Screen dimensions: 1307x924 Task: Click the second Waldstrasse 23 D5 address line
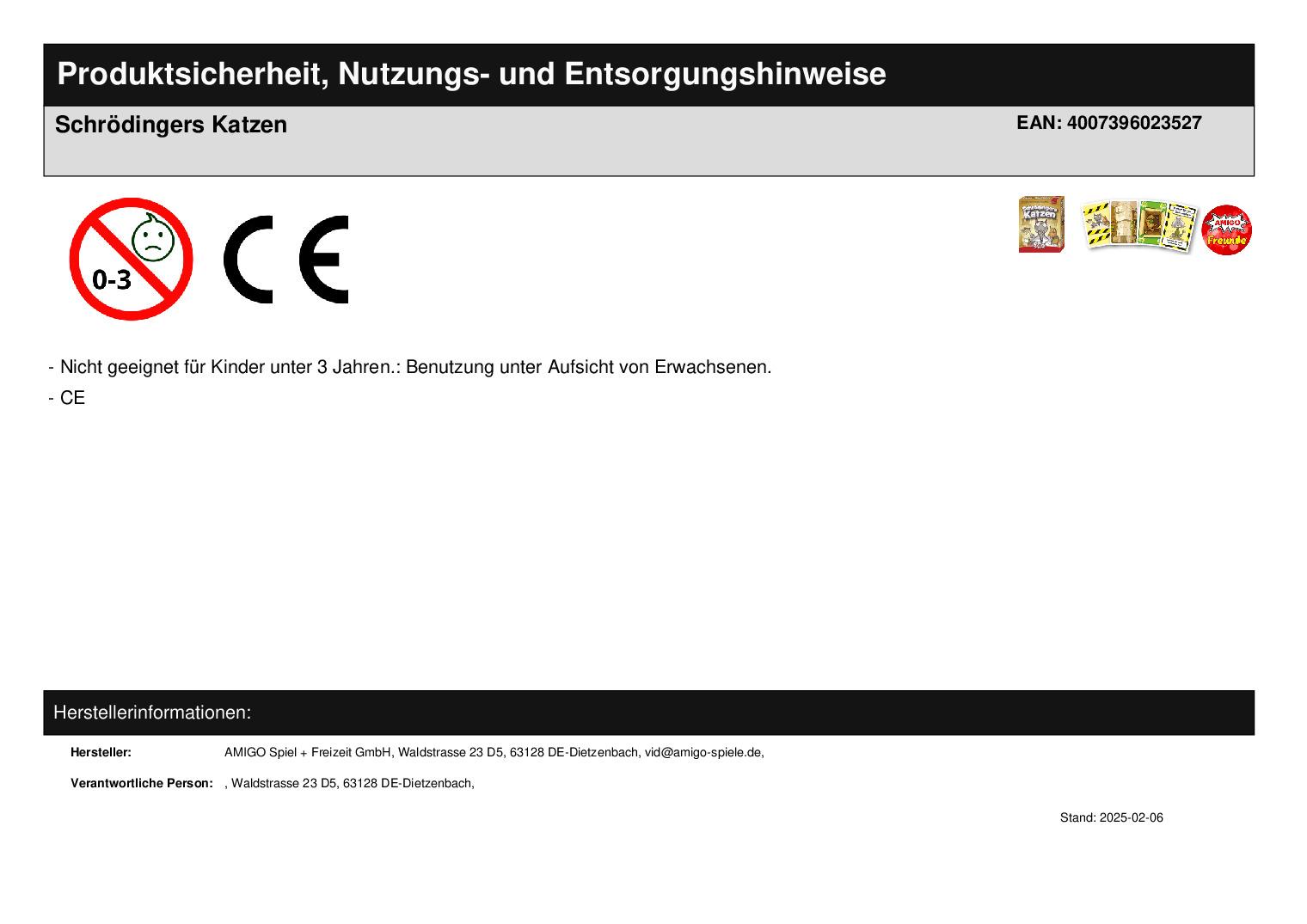coord(349,783)
